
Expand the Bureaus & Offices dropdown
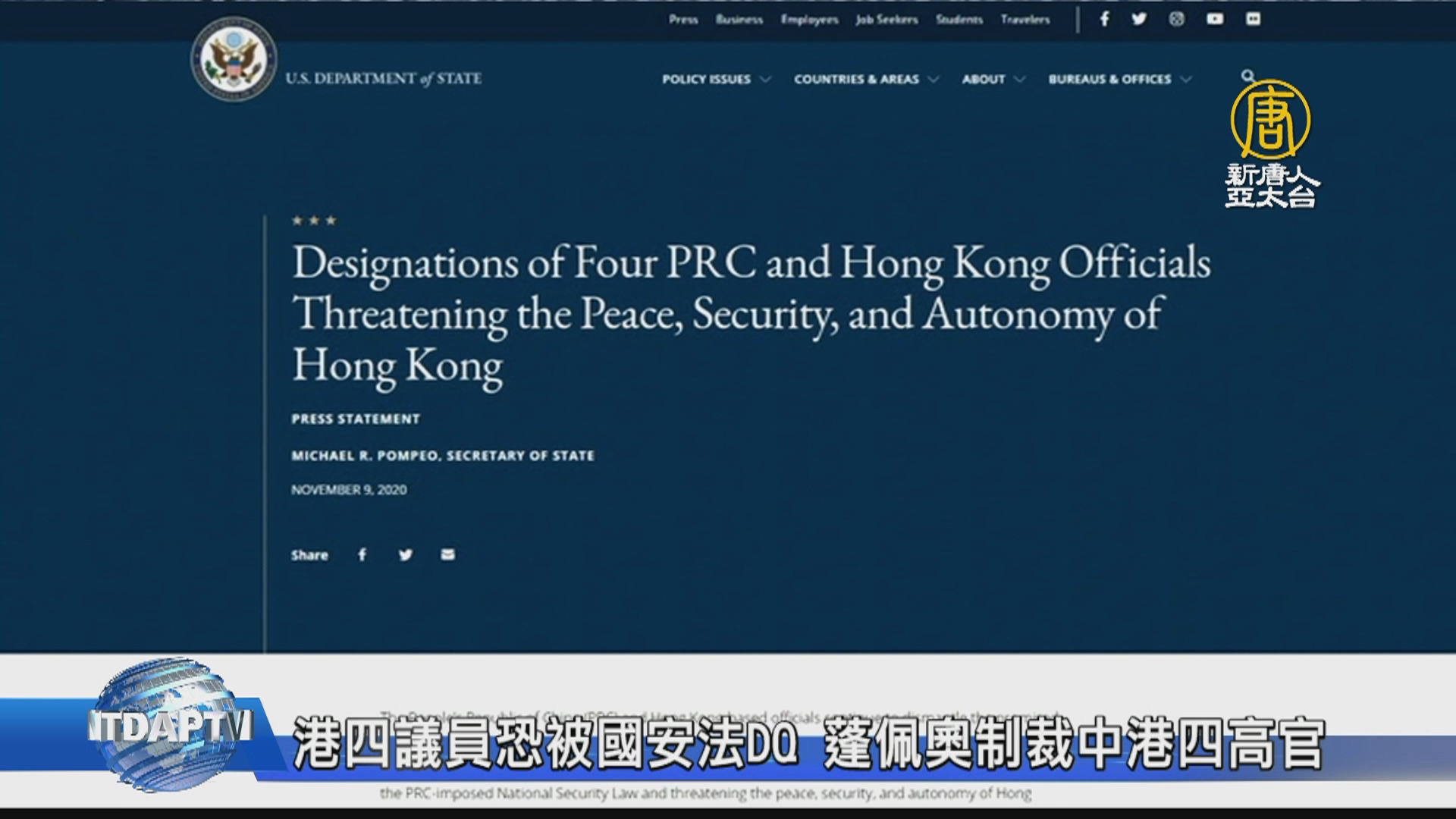[x=1119, y=80]
